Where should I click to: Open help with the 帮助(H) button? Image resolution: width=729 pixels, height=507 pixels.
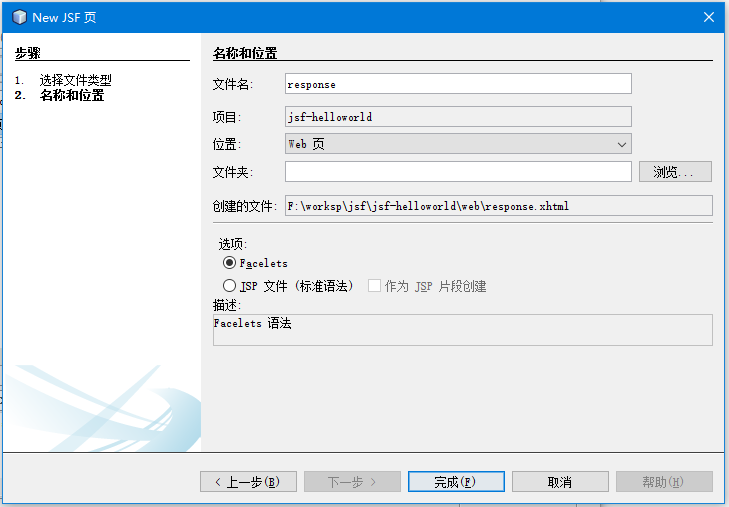click(x=664, y=482)
